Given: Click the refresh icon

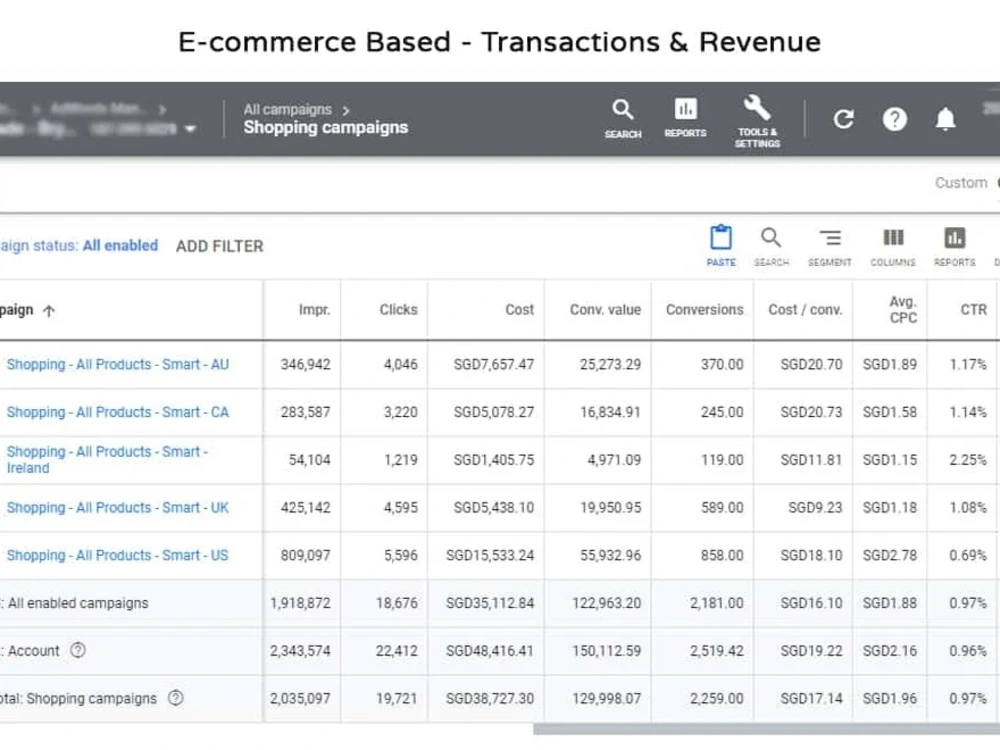Looking at the screenshot, I should click(843, 119).
